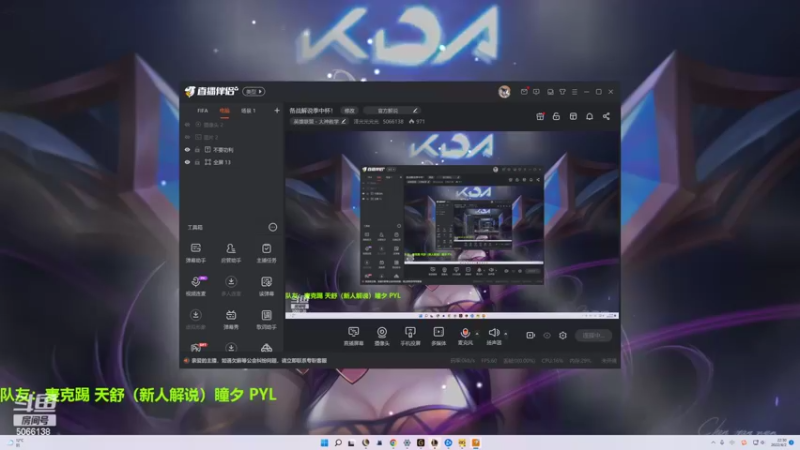Open stream settings gear icon
Screen dimensions: 800x450
pos(563,335)
